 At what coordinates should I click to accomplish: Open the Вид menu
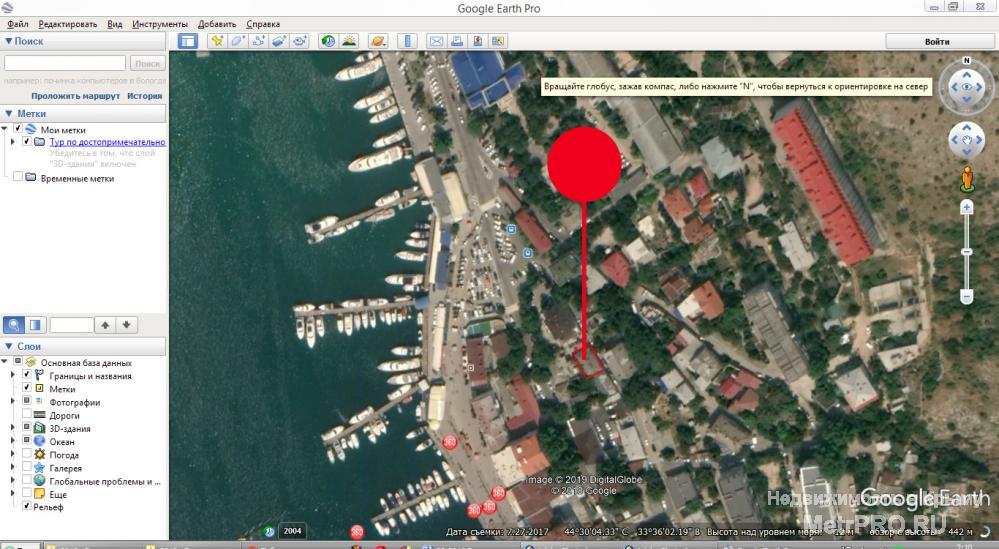pos(115,24)
